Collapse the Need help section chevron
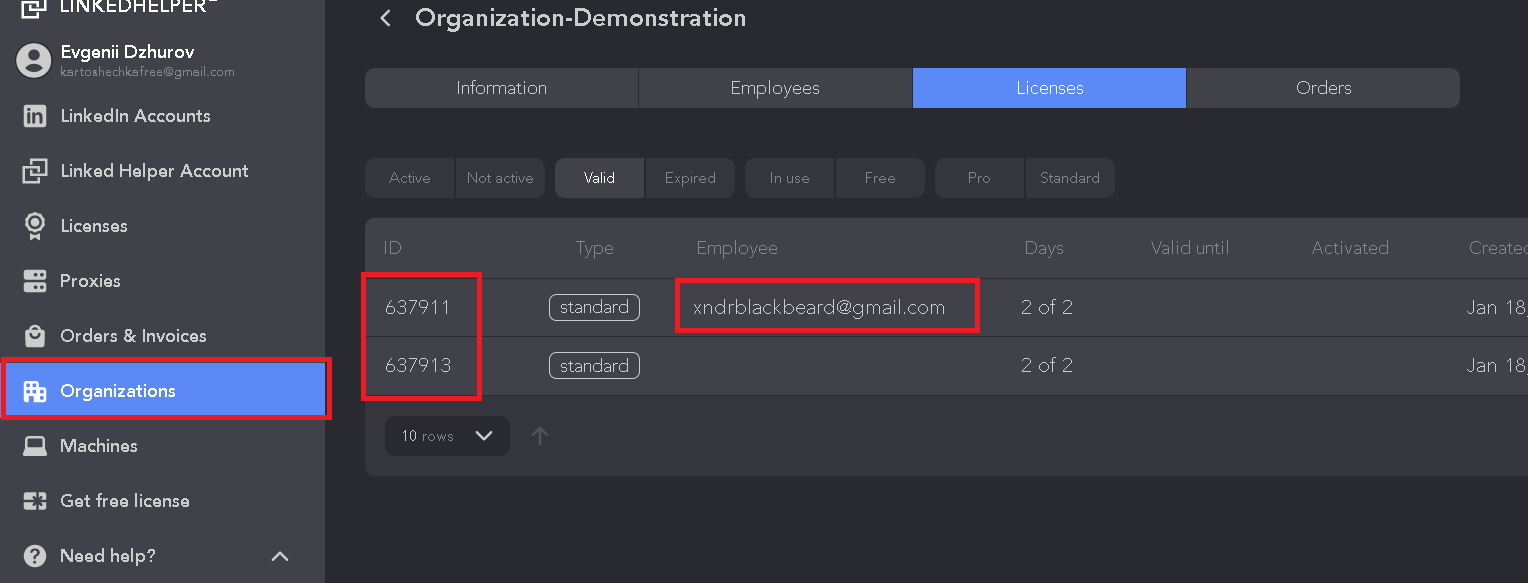Viewport: 1528px width, 583px height. [280, 556]
